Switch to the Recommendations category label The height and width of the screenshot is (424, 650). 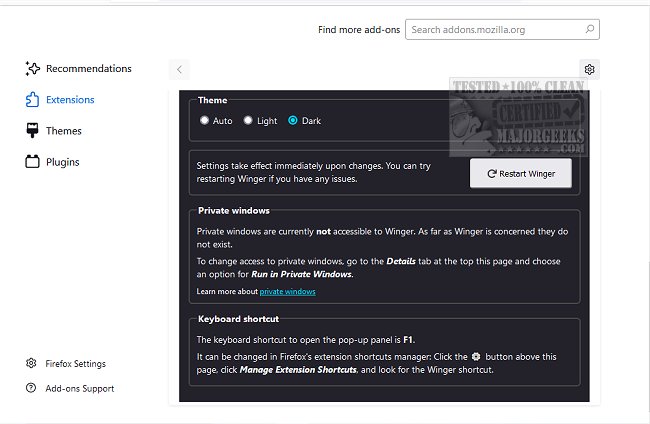pos(88,69)
